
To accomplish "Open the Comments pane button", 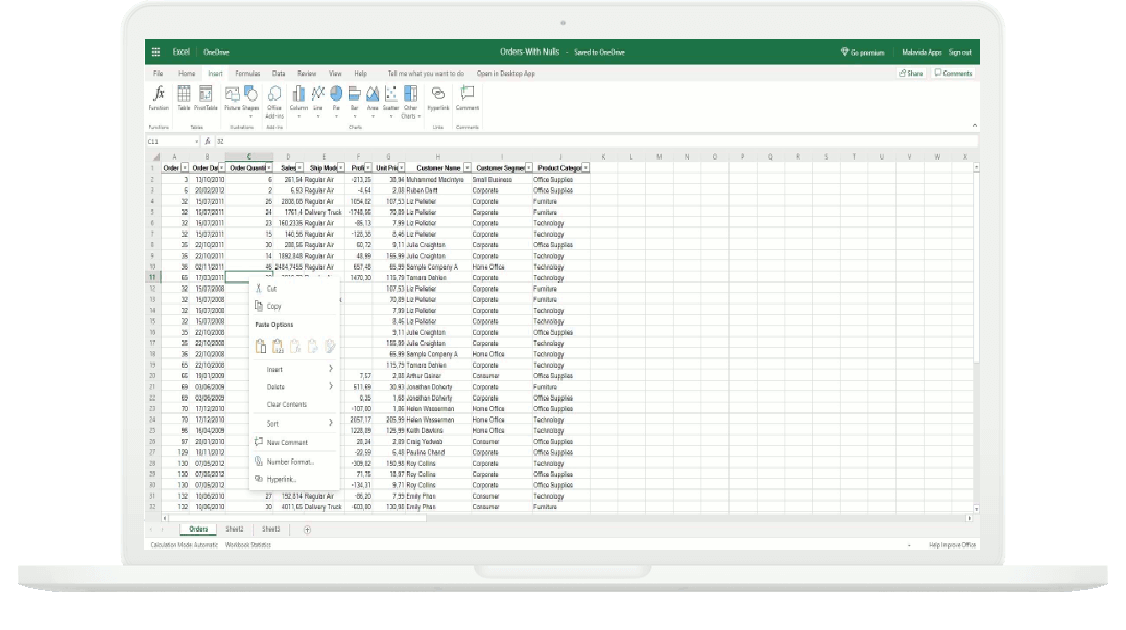I will click(x=953, y=73).
